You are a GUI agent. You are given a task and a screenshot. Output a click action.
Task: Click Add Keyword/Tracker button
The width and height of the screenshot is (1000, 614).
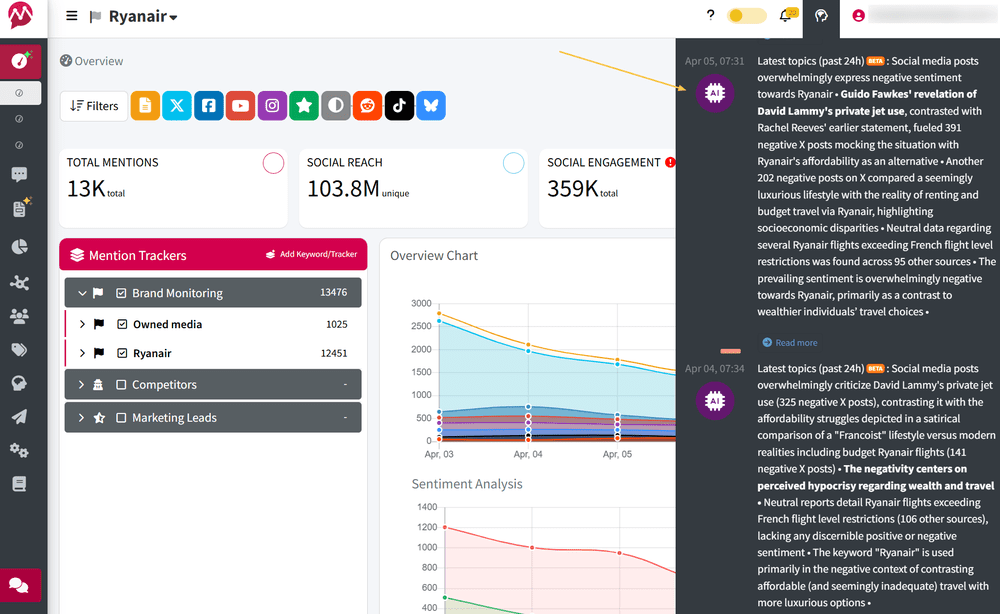click(x=312, y=254)
